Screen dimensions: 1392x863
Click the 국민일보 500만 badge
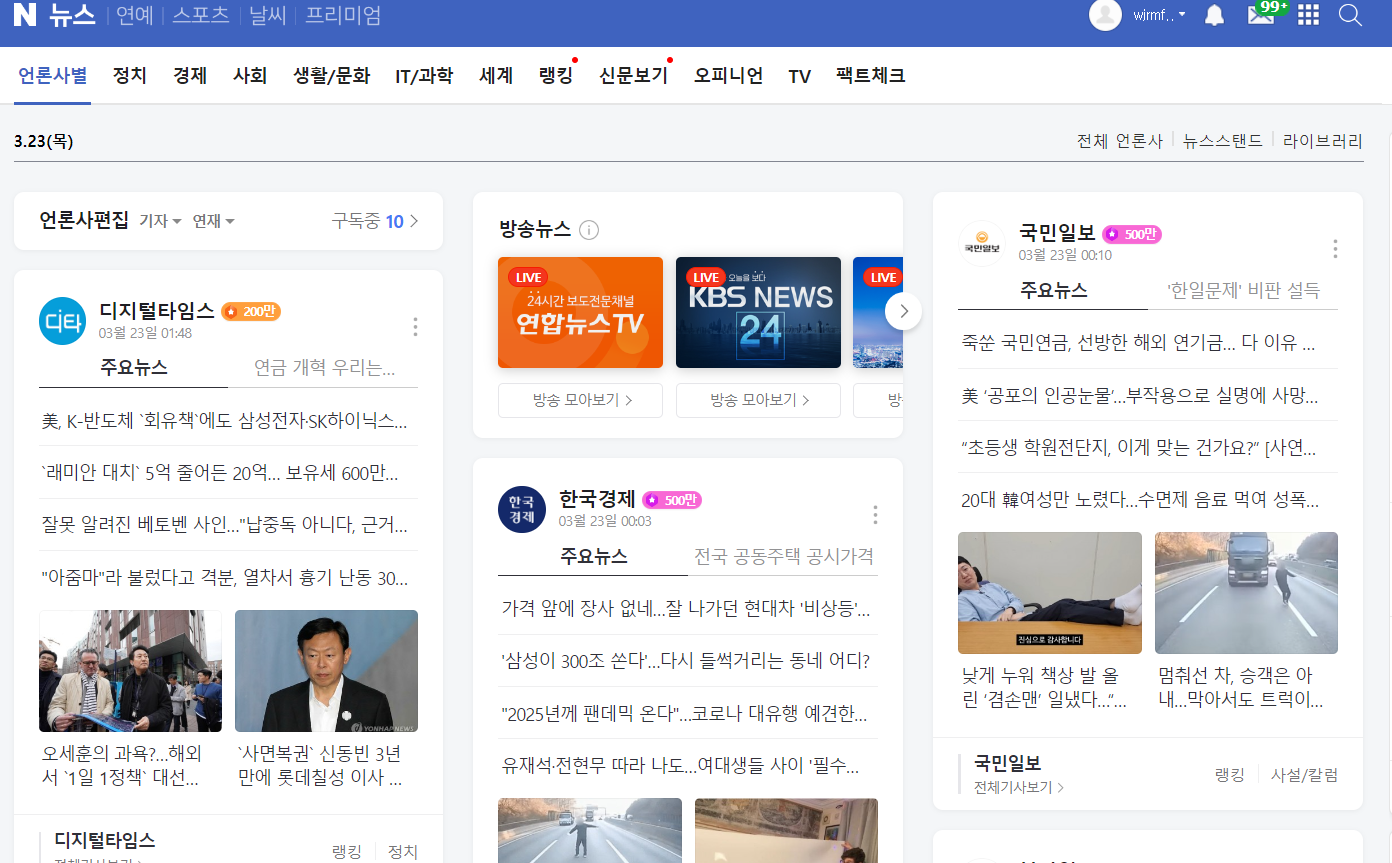point(1132,234)
